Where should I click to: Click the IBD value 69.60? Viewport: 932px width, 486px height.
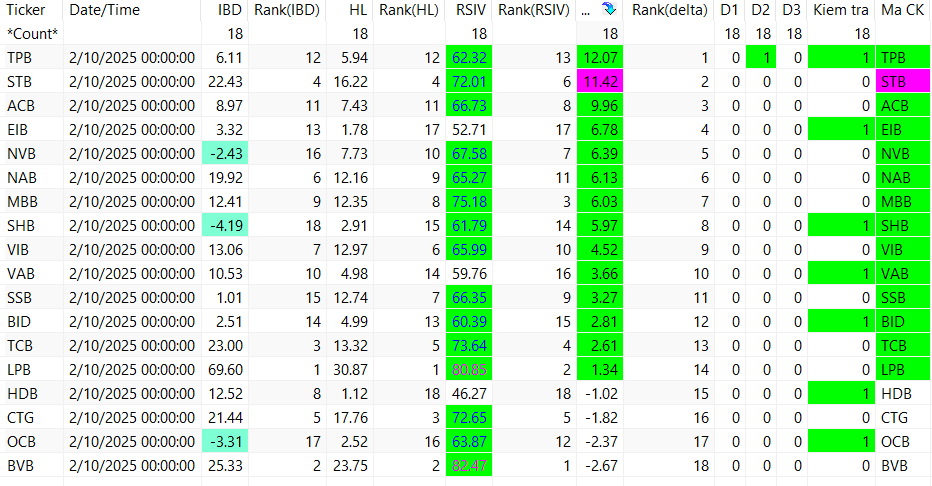pyautogui.click(x=225, y=370)
